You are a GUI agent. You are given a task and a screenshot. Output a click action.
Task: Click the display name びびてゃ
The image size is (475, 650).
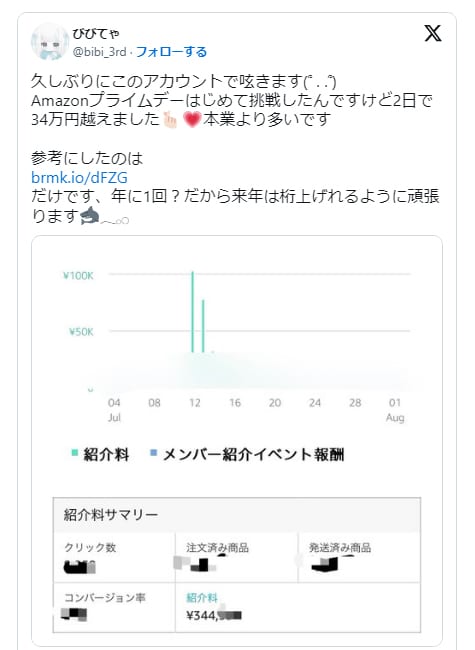[96, 33]
